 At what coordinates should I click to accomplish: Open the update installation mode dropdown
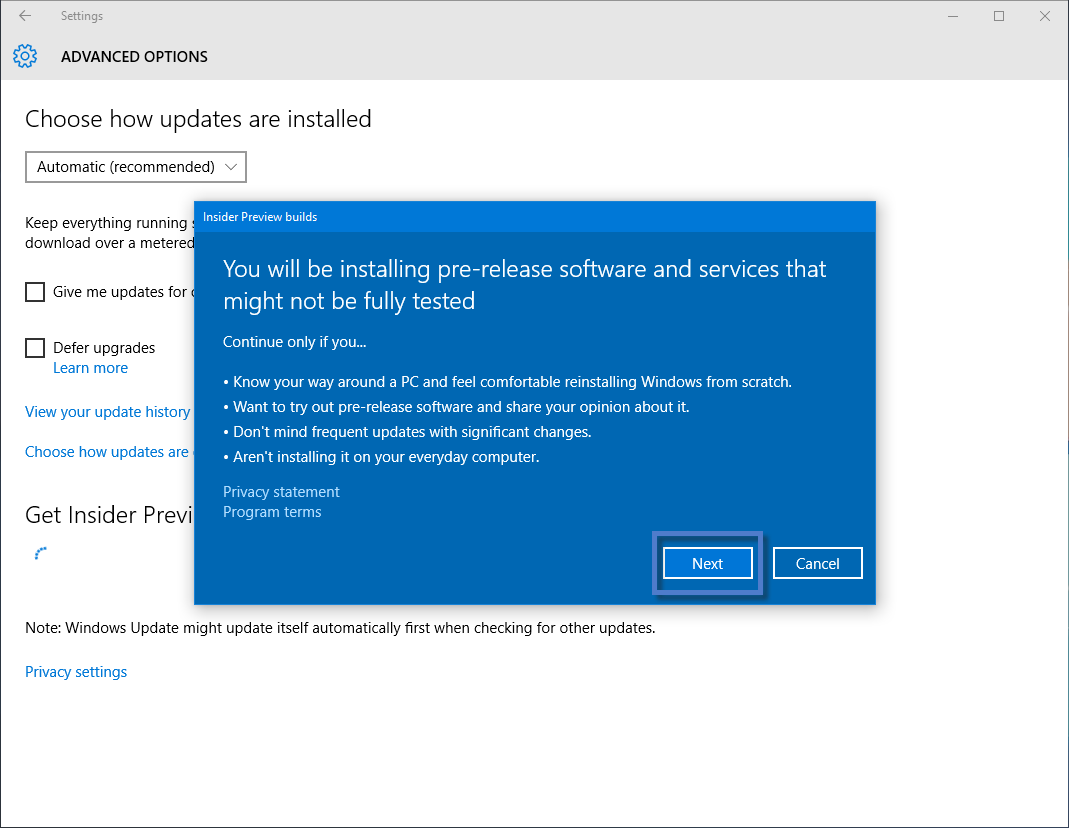click(x=135, y=167)
